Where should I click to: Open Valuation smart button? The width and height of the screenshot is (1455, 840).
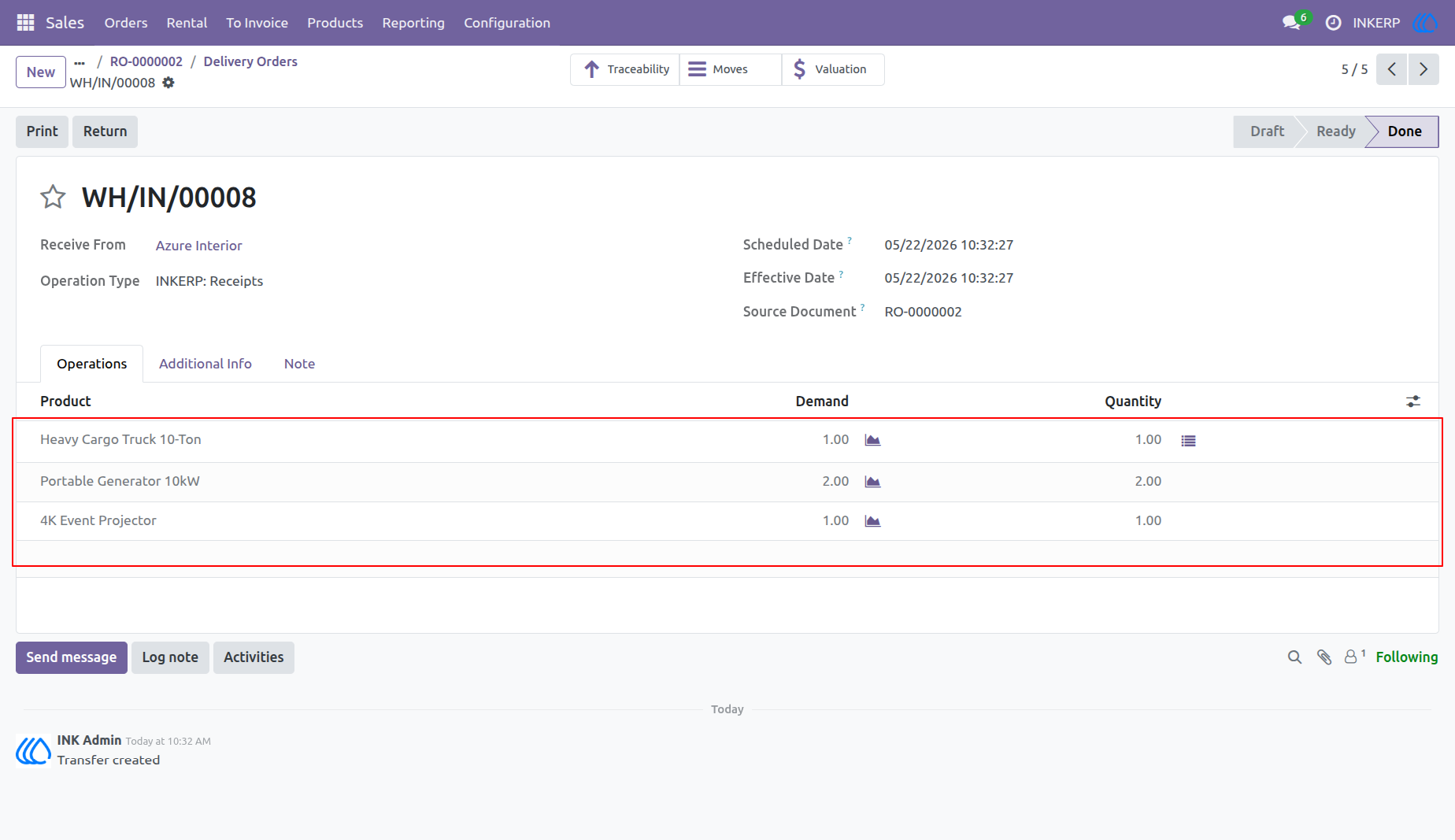tap(833, 69)
